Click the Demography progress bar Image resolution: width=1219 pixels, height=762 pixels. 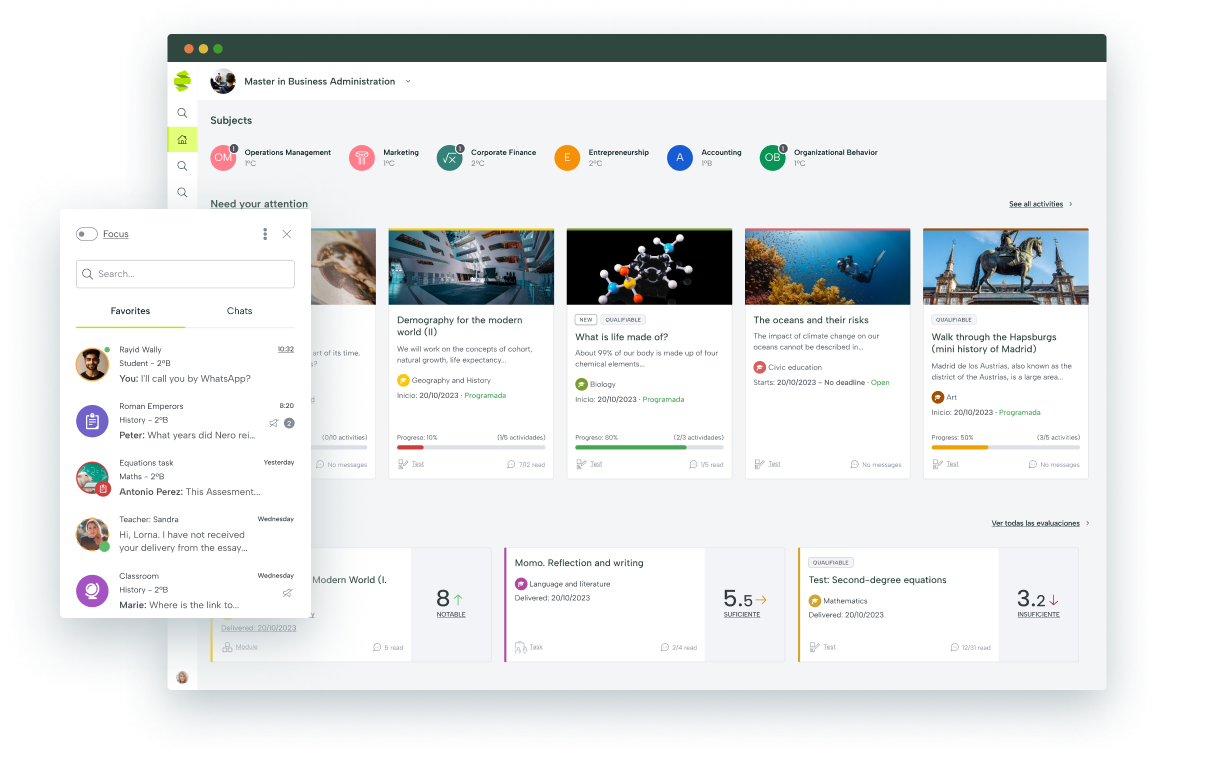[471, 447]
